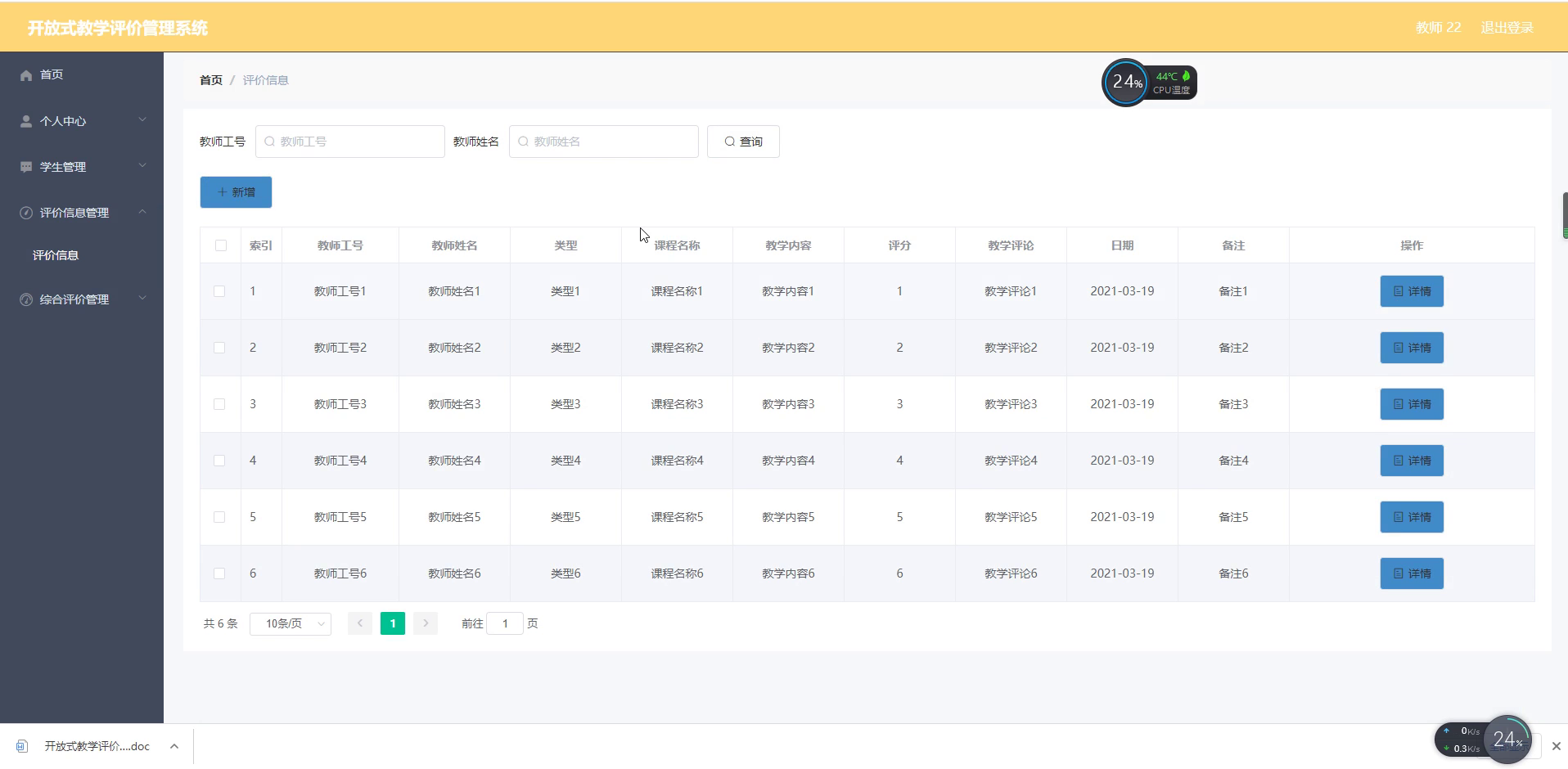
Task: Expand the 个人中心 menu chevron
Action: (x=142, y=120)
